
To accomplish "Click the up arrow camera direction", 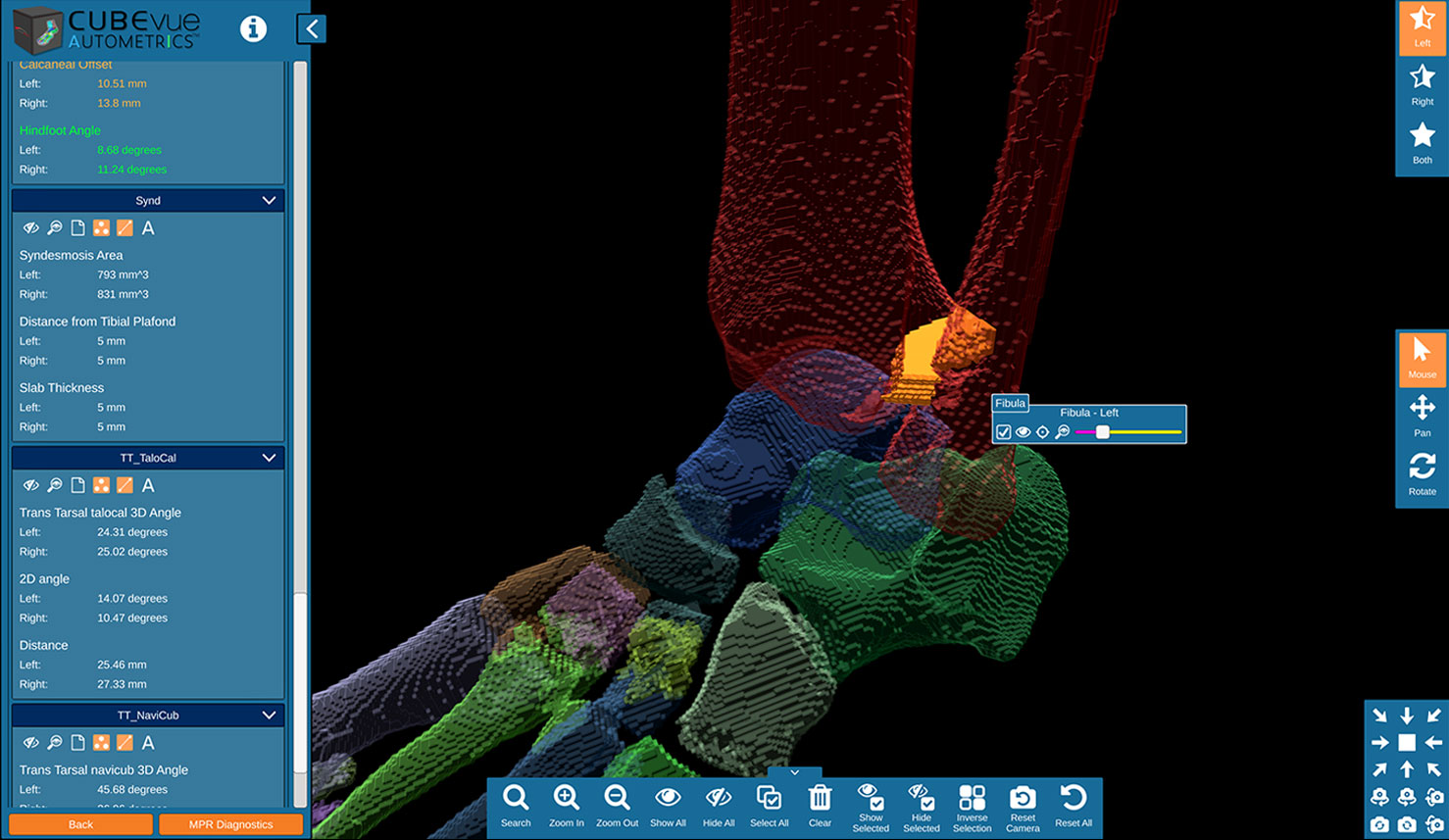I will coord(1407,769).
